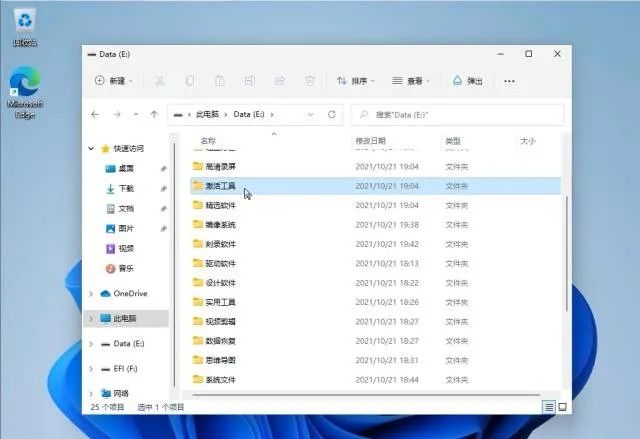Sort by the 修改日期 column header
Viewport: 640px width, 439px height.
(371, 141)
